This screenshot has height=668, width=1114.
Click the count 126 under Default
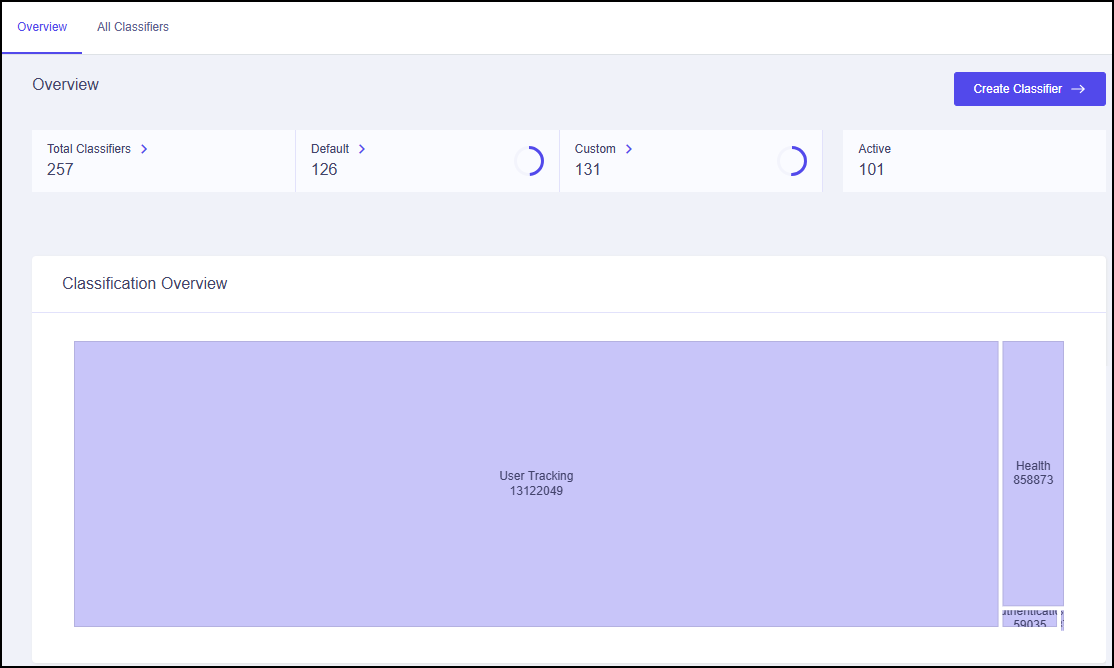[x=324, y=169]
